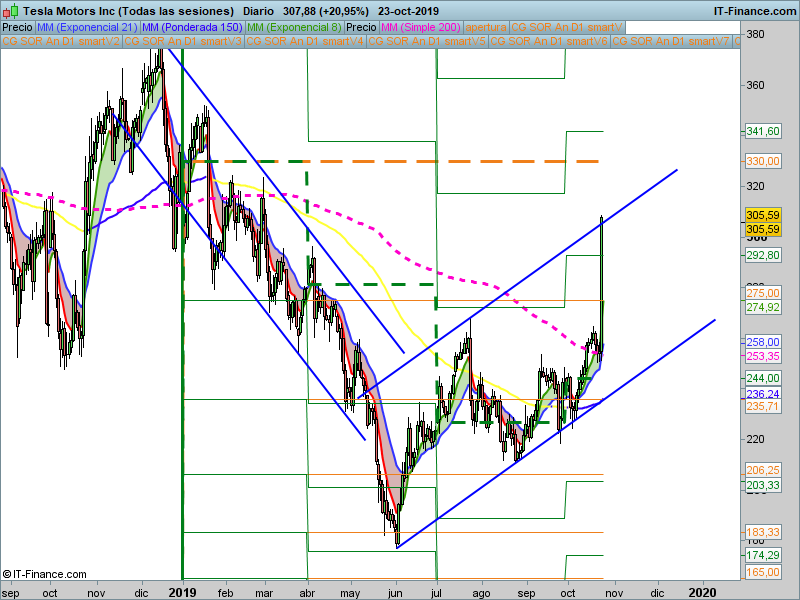This screenshot has height=600, width=800.
Task: Click the 235,71 orange price tag
Action: (x=763, y=406)
